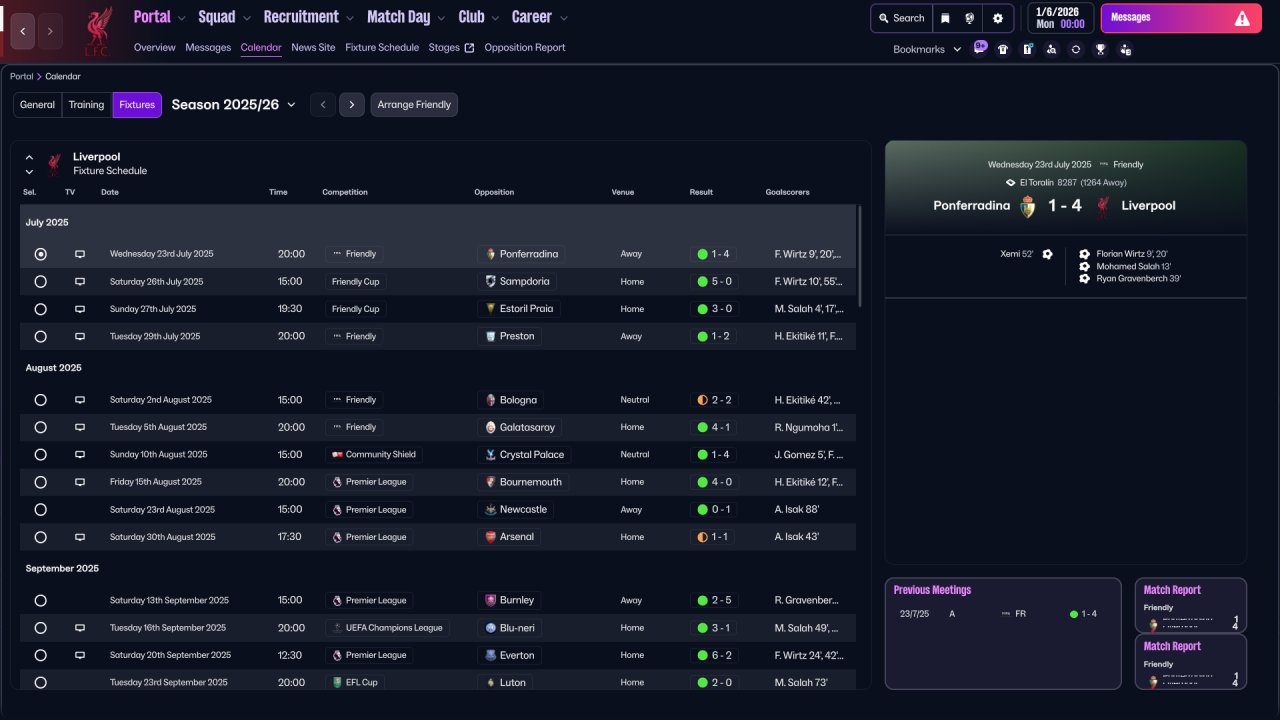Click the Search button
1280x720 pixels.
(901, 18)
